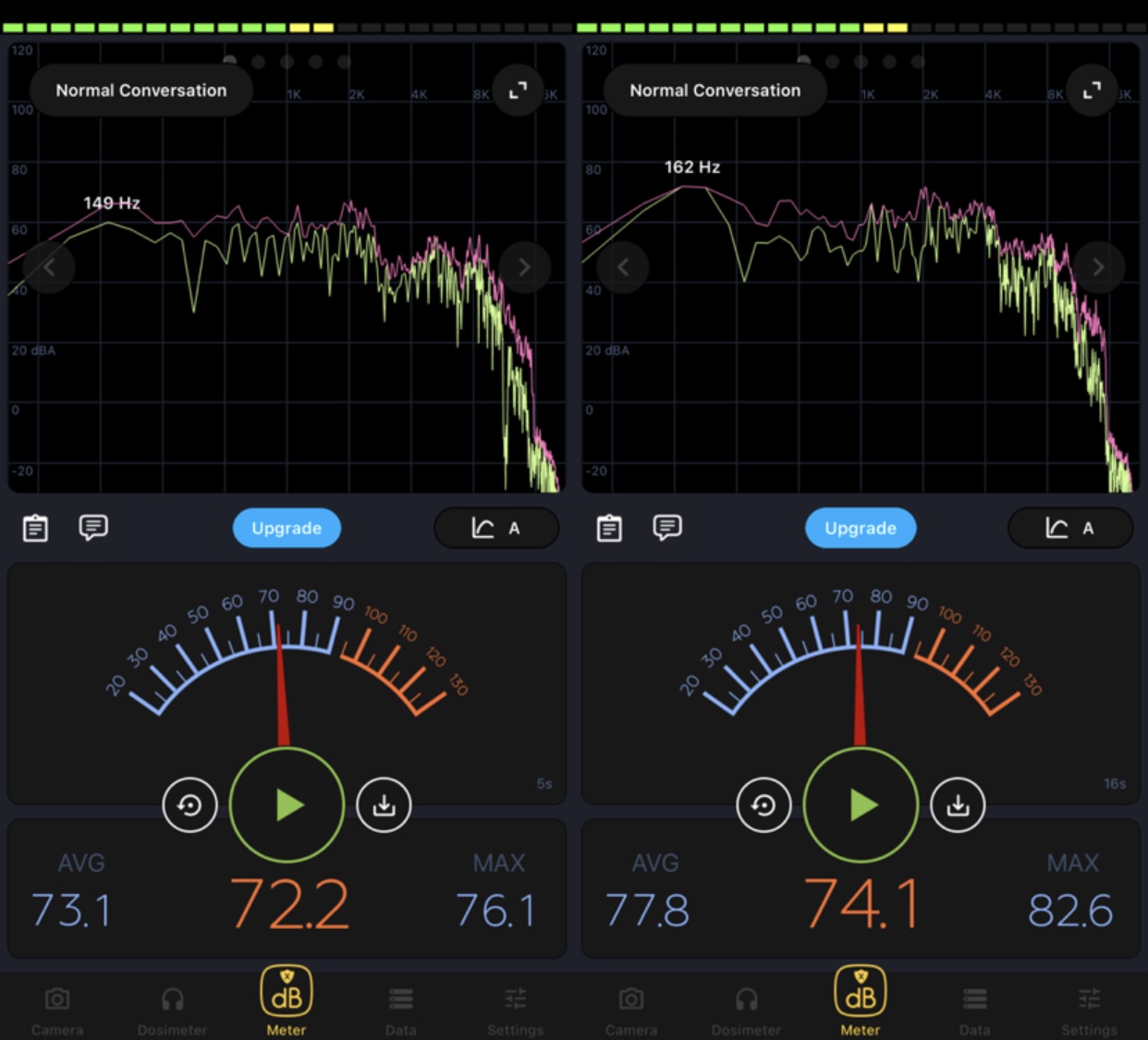Start measurement with left green play button
The width and height of the screenshot is (1148, 1040).
click(287, 805)
